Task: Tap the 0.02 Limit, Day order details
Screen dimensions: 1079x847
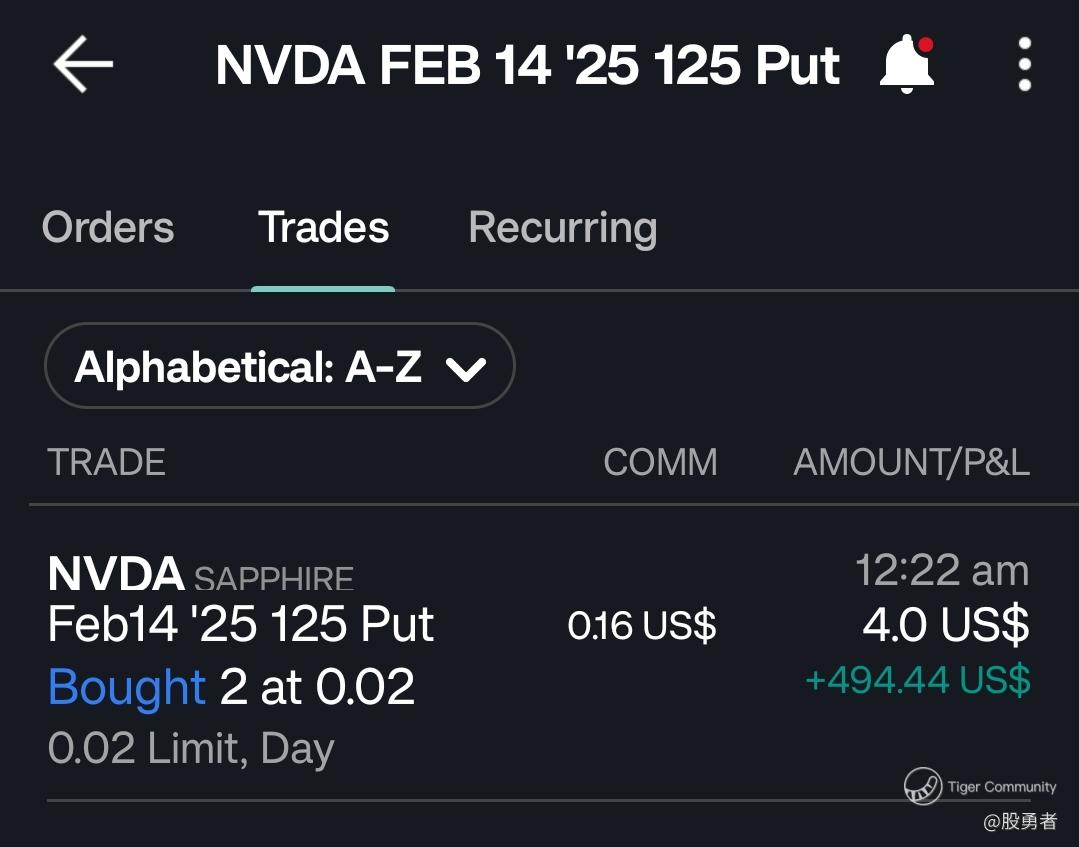Action: (191, 748)
